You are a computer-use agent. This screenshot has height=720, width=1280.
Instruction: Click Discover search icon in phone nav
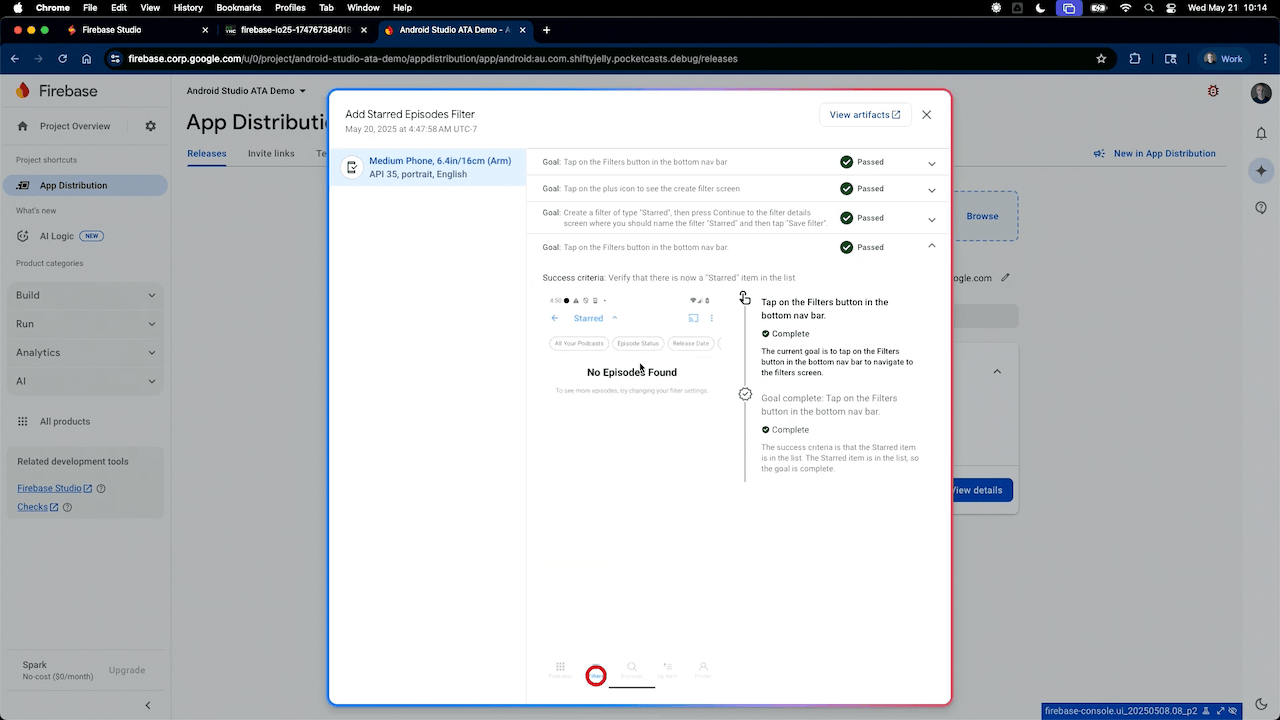(632, 669)
